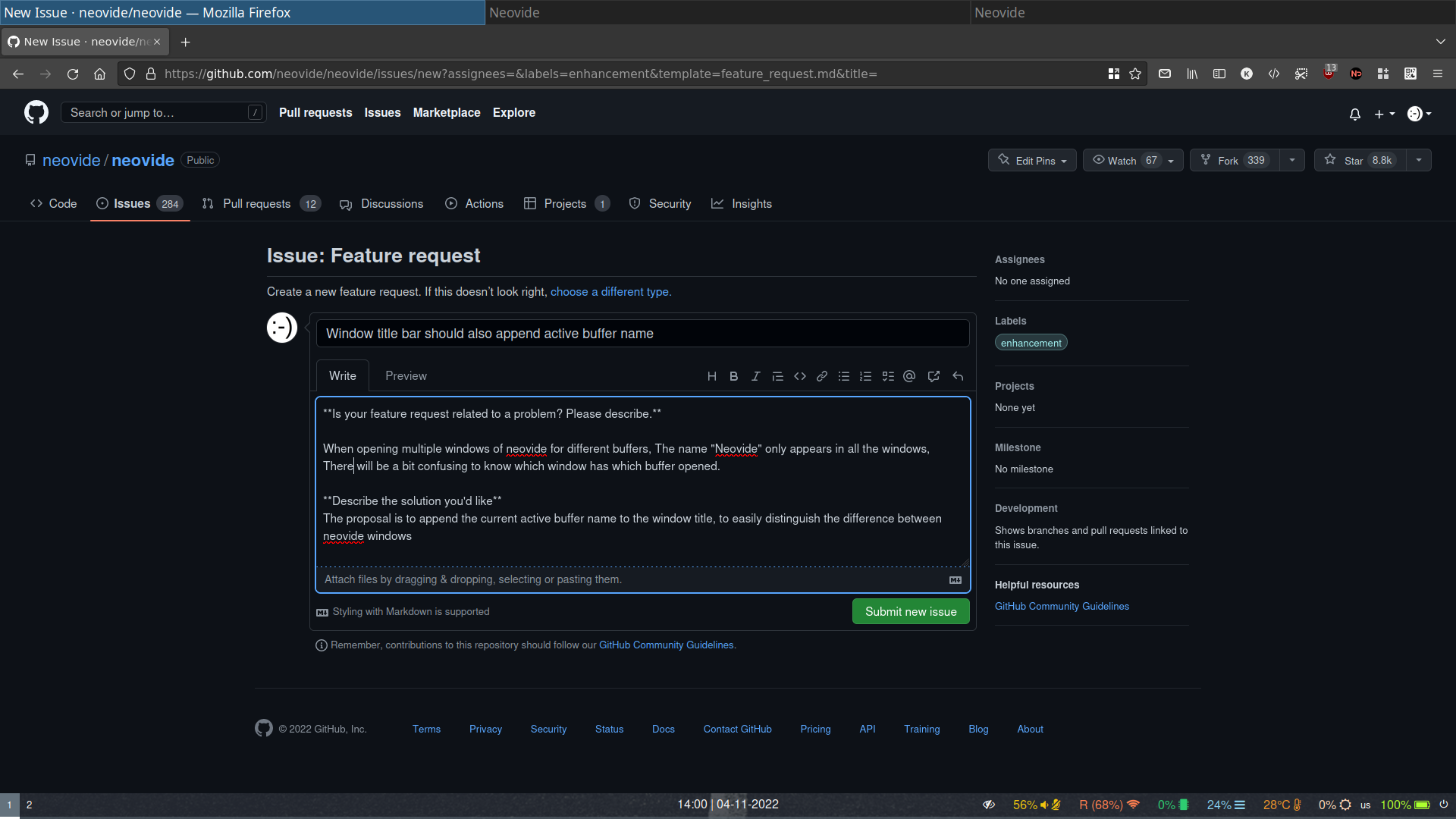Insert a task list in the editor

(x=887, y=375)
